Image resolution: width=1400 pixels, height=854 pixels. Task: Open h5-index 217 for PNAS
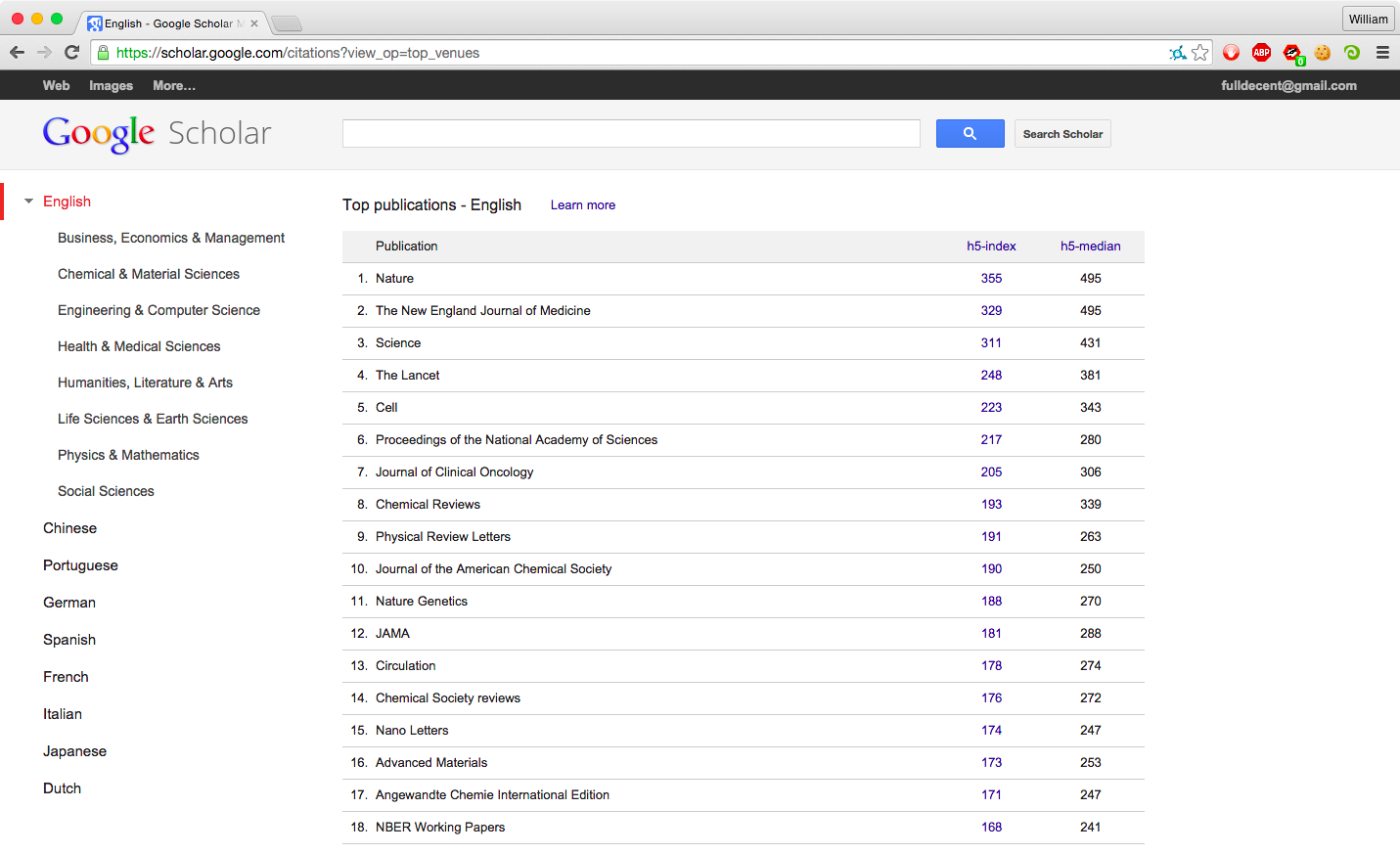991,440
